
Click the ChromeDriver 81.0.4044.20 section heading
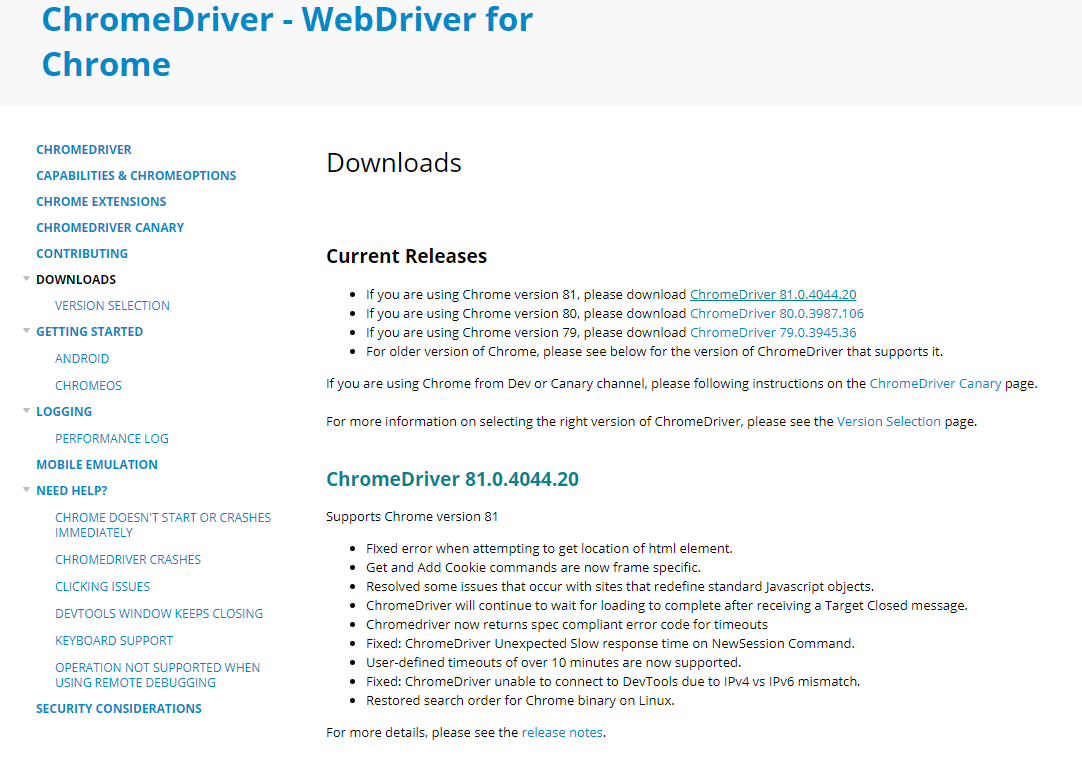coord(452,479)
